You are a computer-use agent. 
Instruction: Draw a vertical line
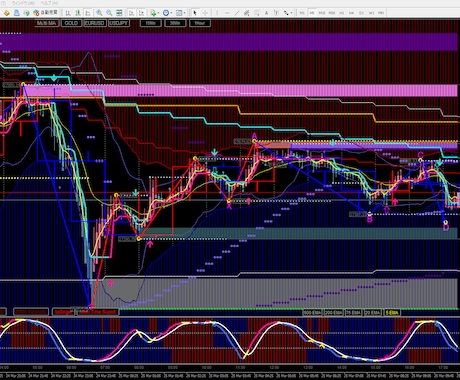click(217, 13)
